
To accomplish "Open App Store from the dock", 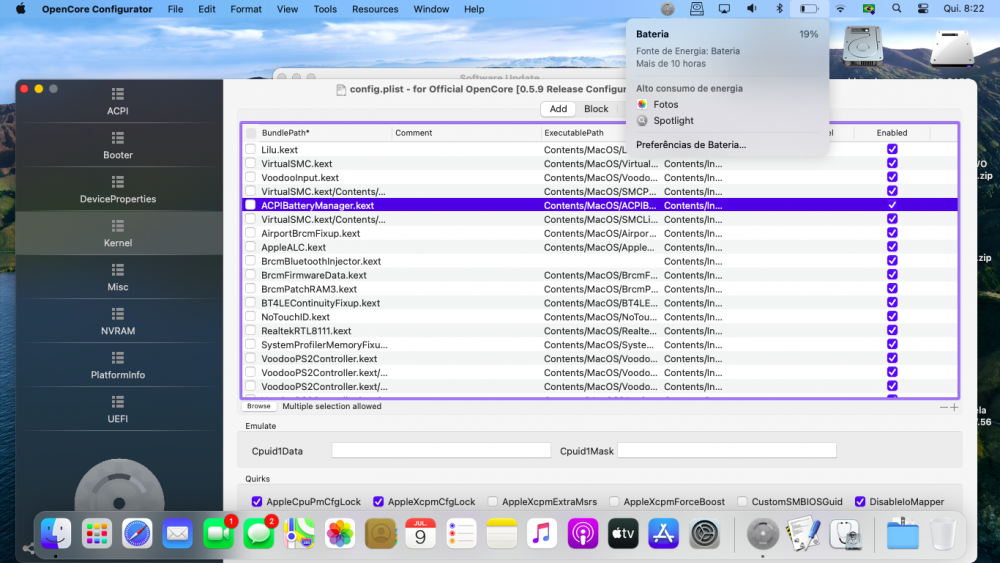I will (x=663, y=534).
